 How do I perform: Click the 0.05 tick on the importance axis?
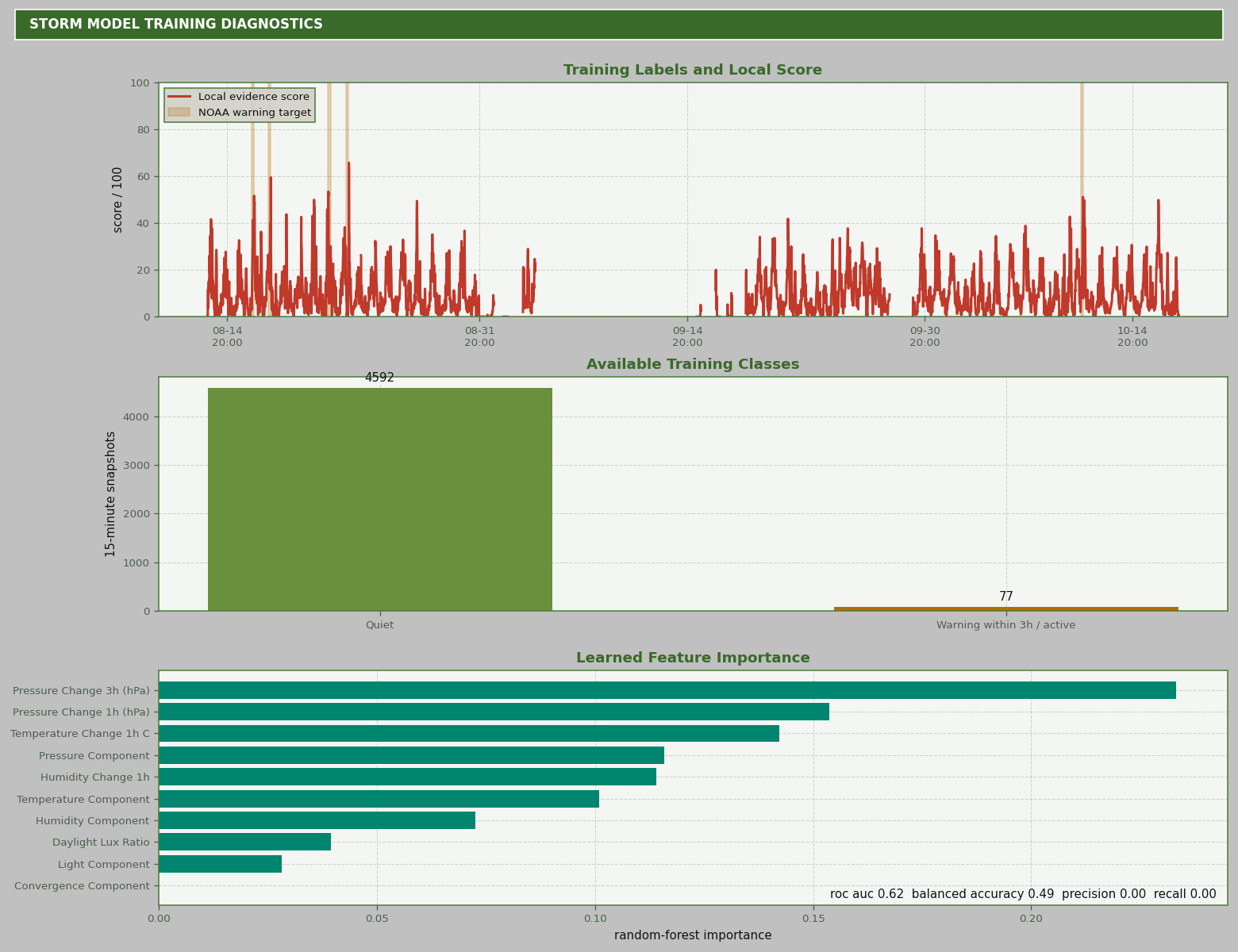click(x=377, y=918)
